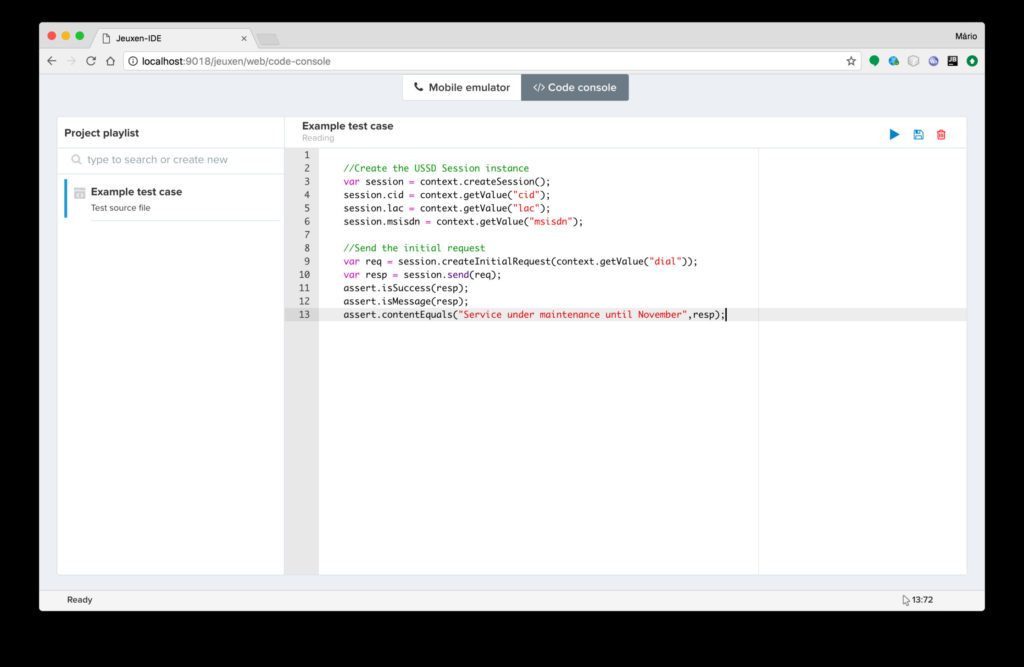Run the test case with the play icon
Screen dimensions: 1024x667
894,134
